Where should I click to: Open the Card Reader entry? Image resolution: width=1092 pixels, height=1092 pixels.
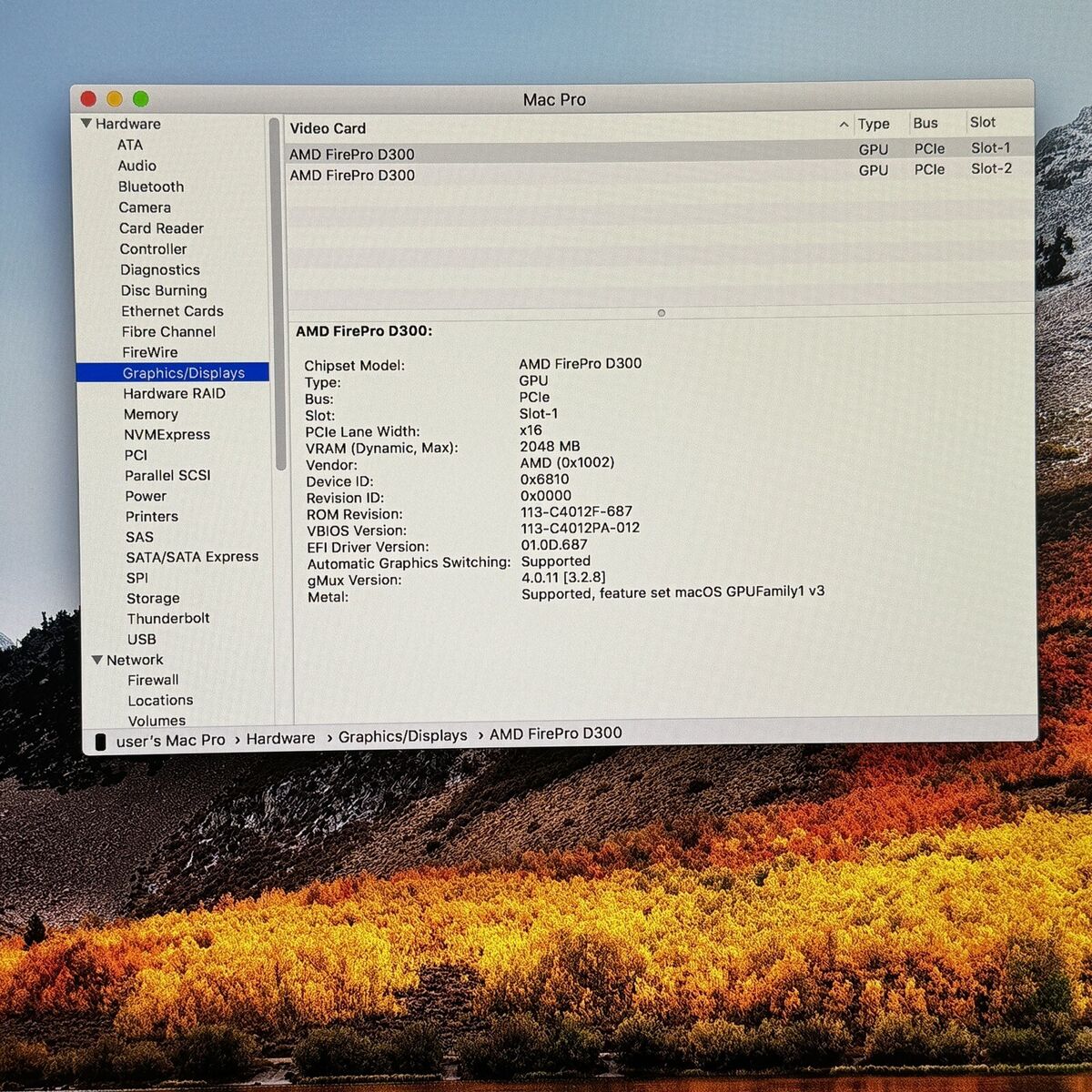[x=161, y=228]
